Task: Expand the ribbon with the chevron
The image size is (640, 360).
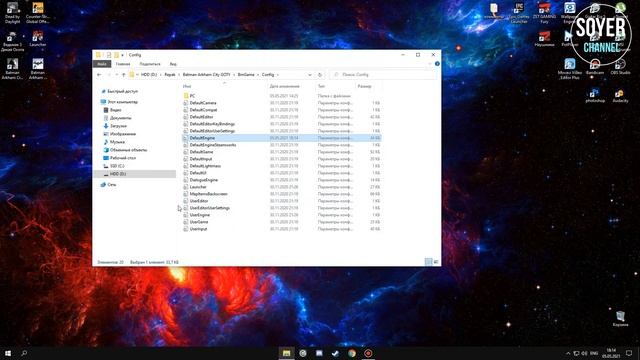Action: click(x=430, y=64)
